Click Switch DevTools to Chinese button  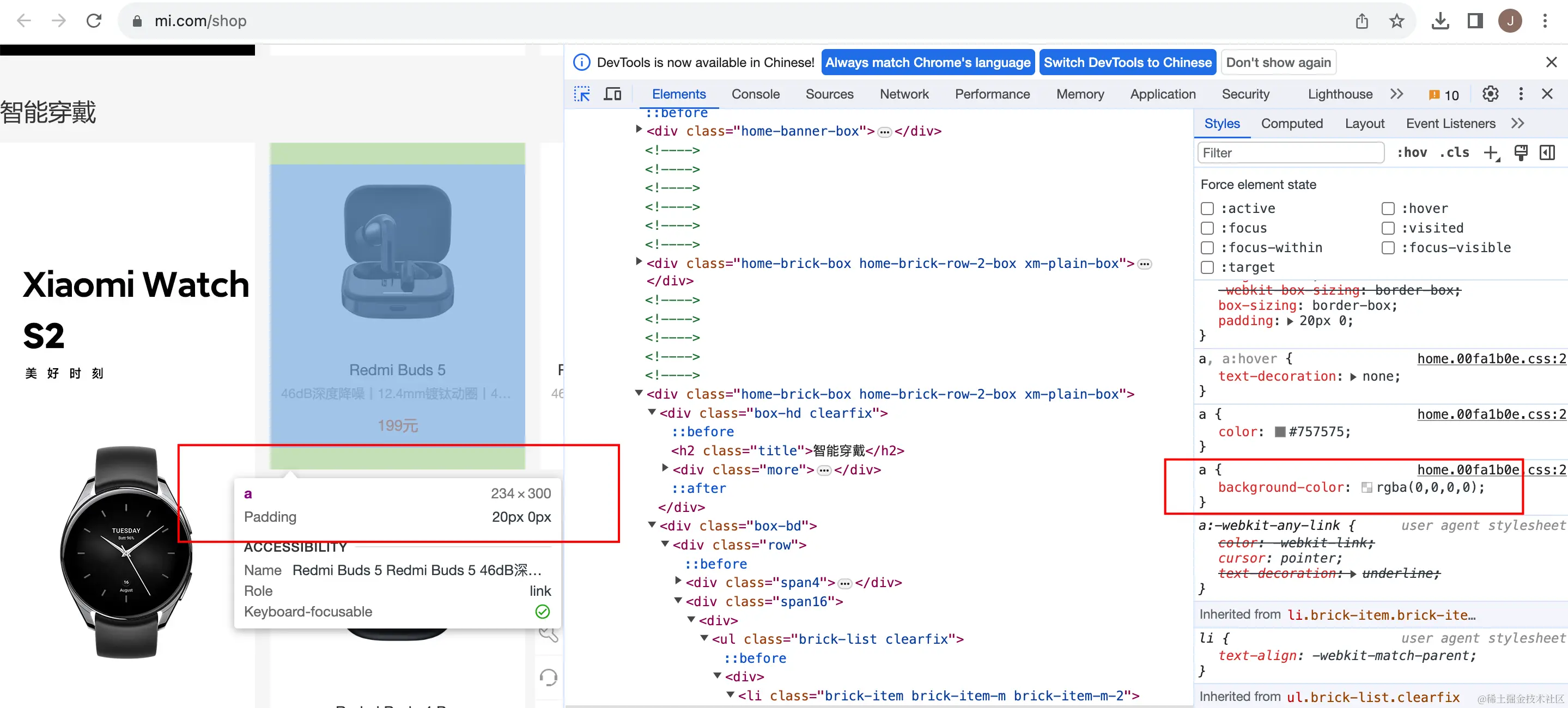1127,62
